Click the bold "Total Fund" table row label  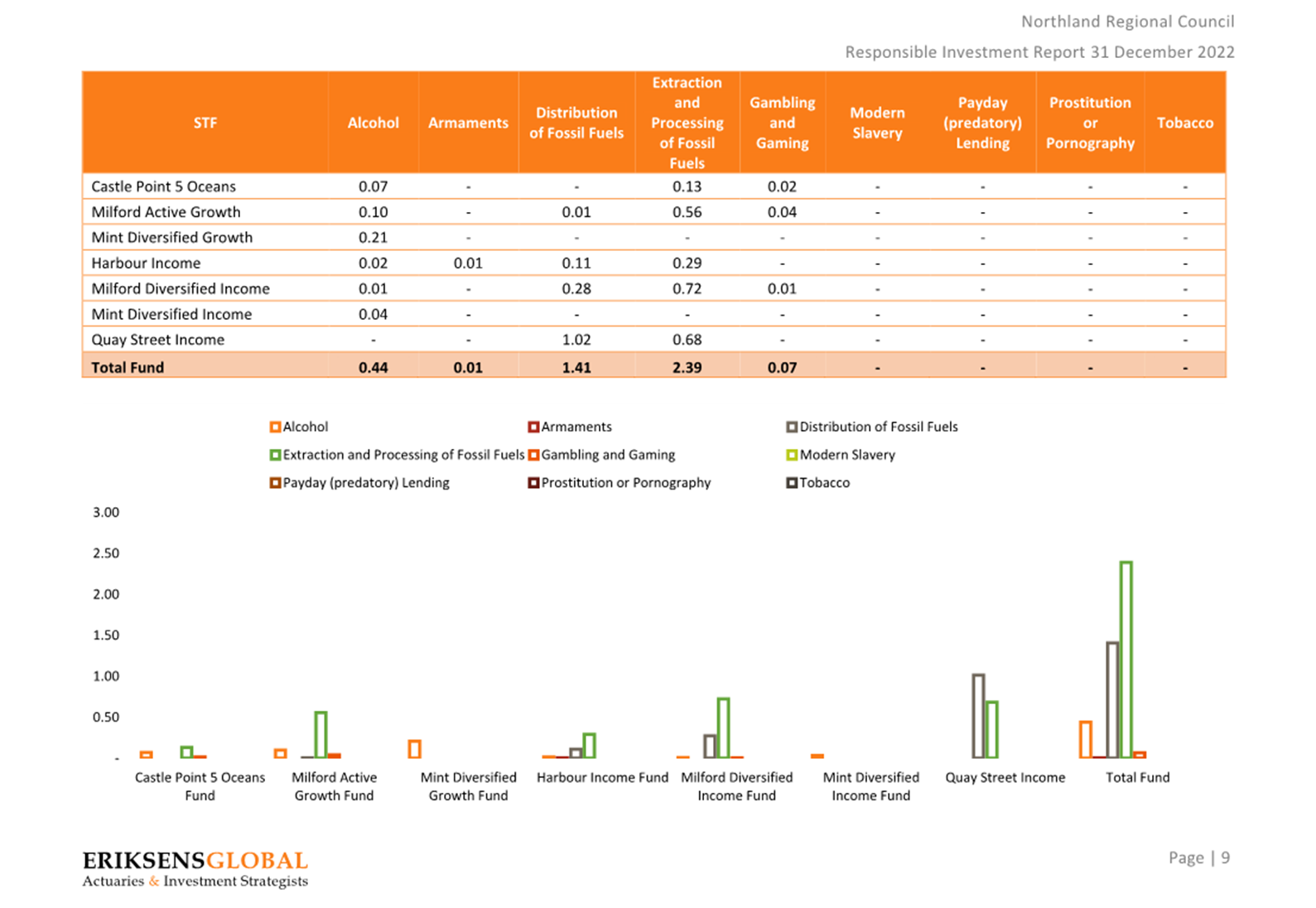pos(128,367)
